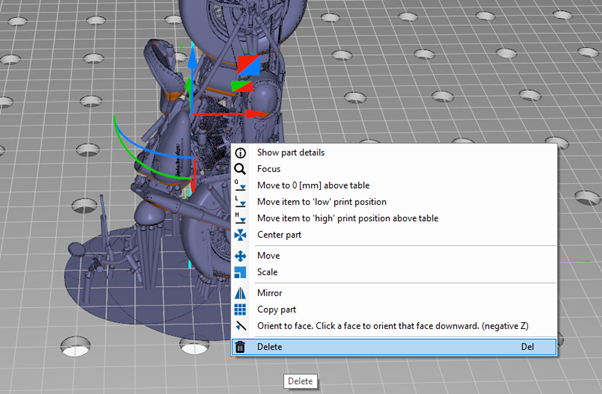
Task: Select the Scale menu entry
Action: (x=394, y=272)
